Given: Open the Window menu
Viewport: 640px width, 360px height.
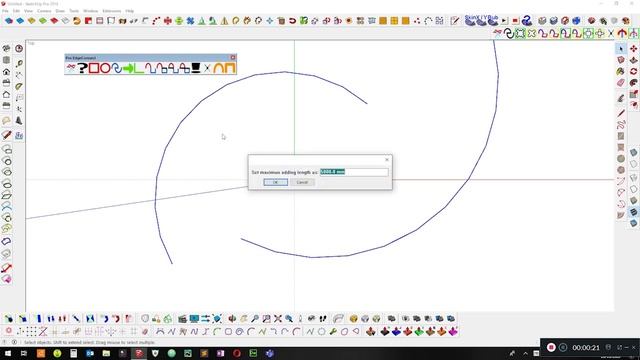Looking at the screenshot, I should click(91, 11).
